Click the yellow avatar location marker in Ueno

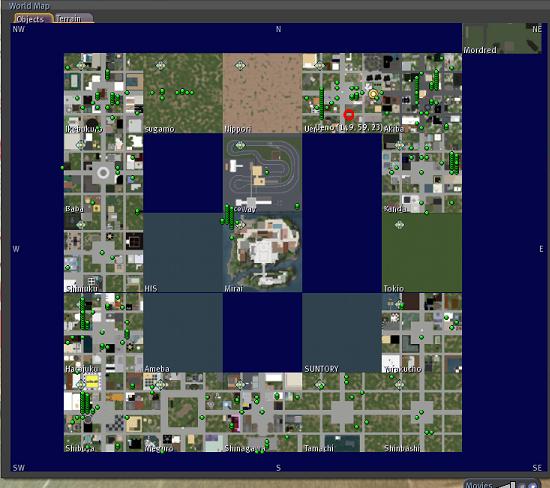pyautogui.click(x=373, y=94)
